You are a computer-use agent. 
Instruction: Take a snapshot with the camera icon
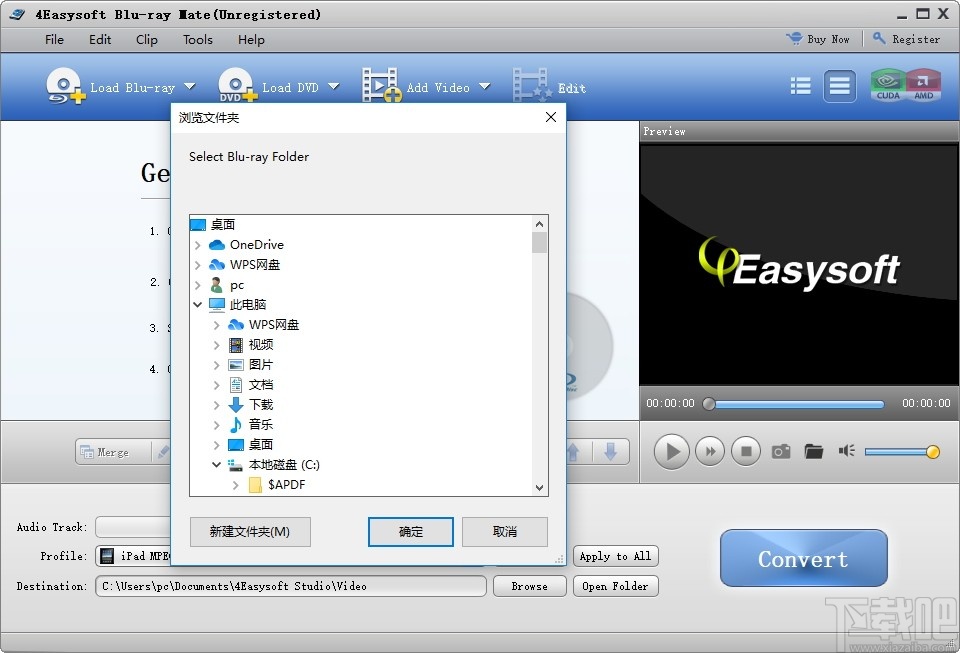pos(781,451)
